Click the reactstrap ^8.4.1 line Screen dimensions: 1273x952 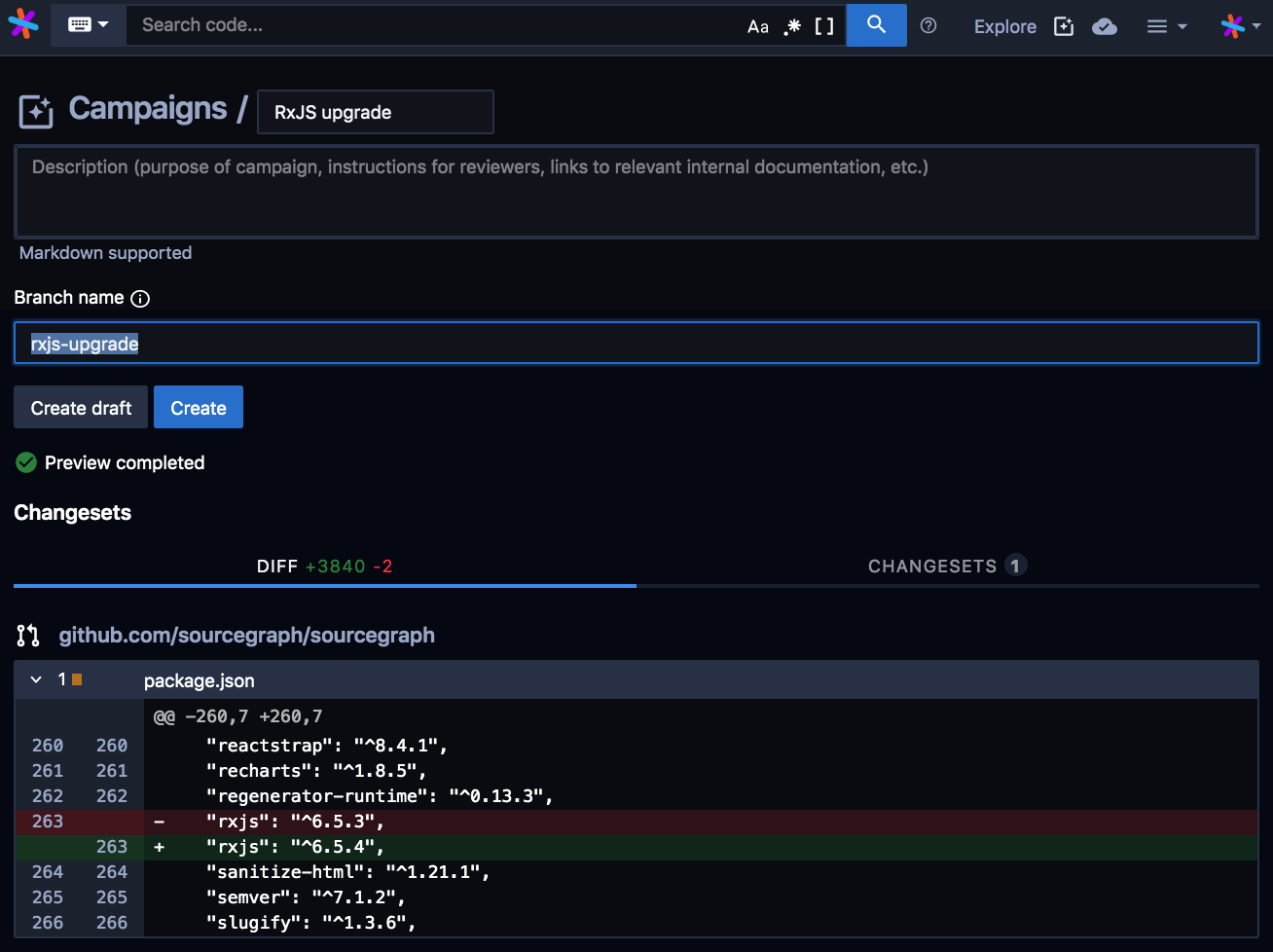(x=636, y=746)
